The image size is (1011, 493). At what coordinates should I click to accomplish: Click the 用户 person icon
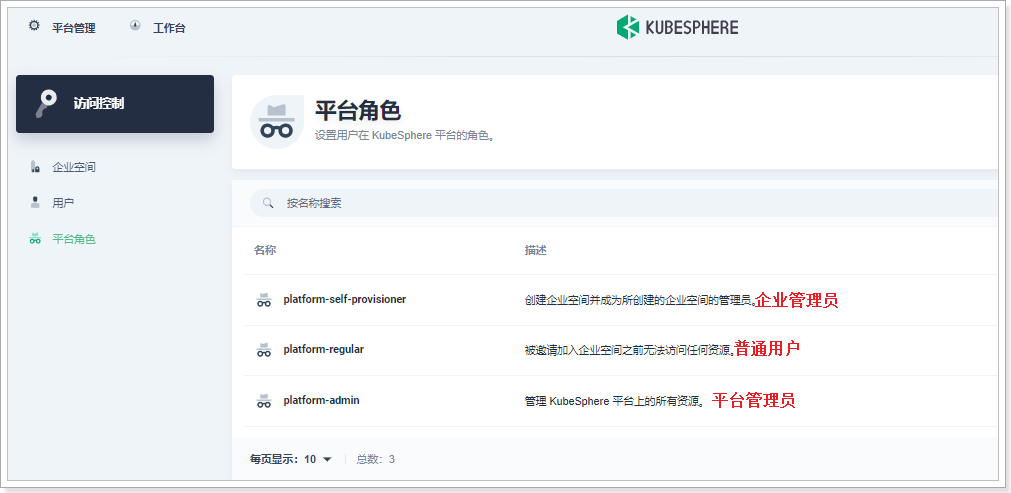[x=35, y=202]
